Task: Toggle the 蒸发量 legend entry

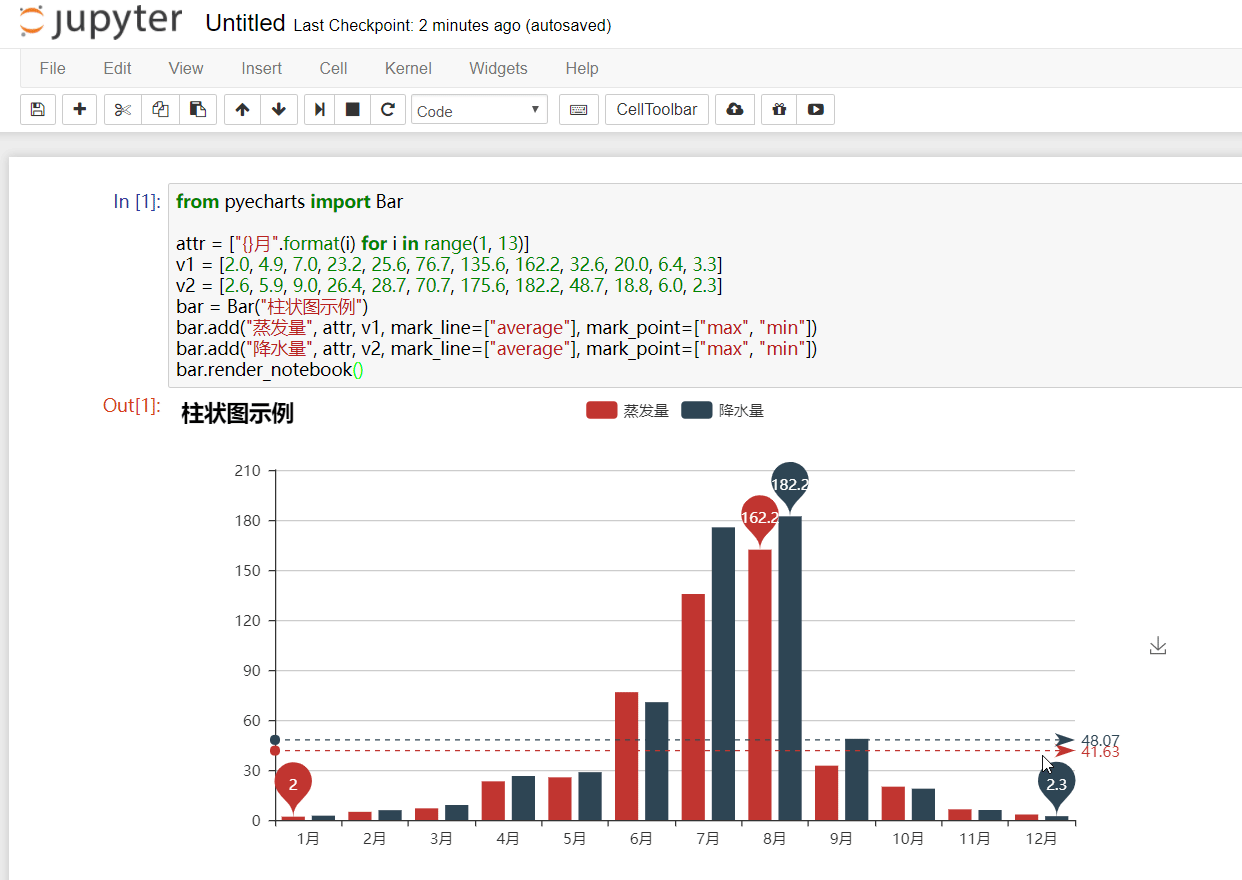Action: click(x=627, y=409)
